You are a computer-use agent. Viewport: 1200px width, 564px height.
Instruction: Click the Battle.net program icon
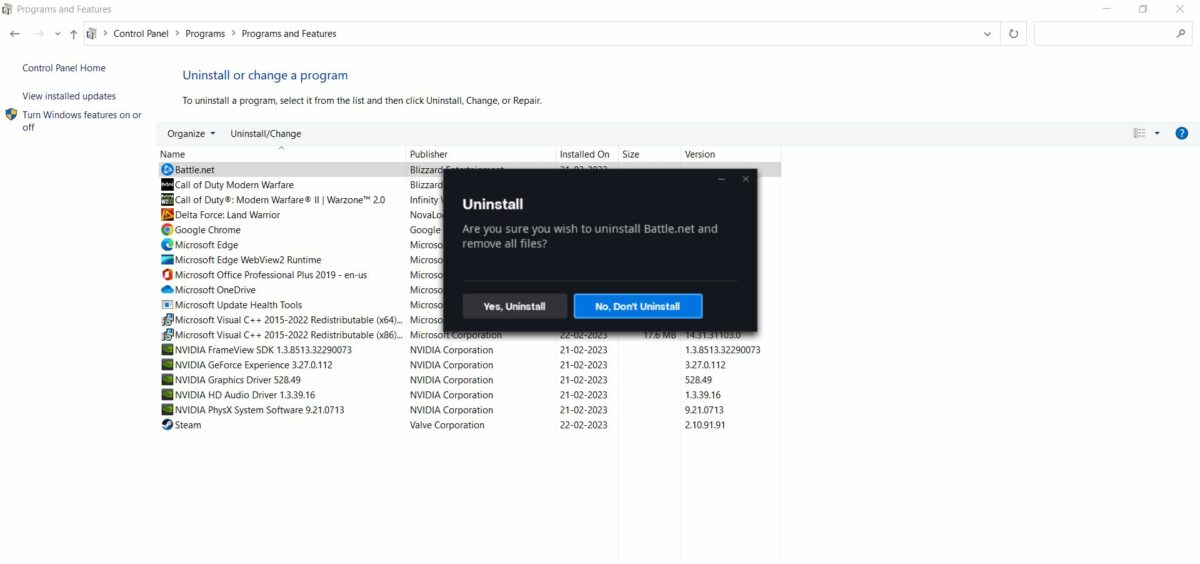tap(167, 170)
